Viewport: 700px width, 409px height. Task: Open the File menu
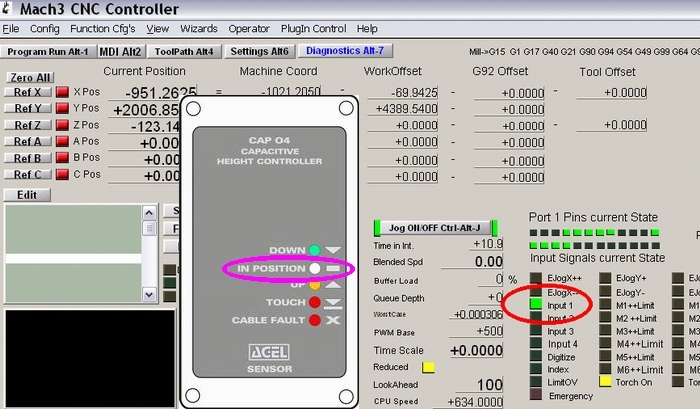[11, 29]
